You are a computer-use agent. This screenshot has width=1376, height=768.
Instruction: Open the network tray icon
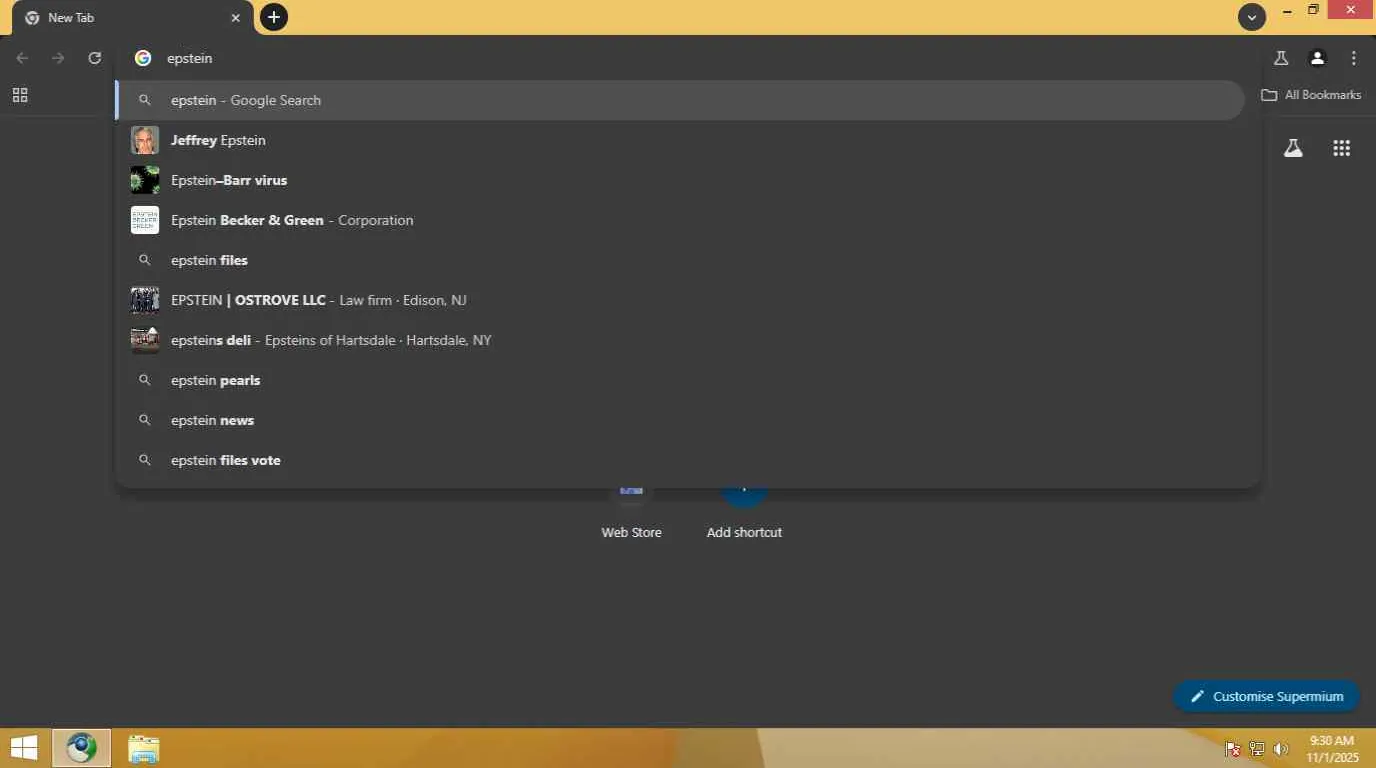click(1257, 749)
